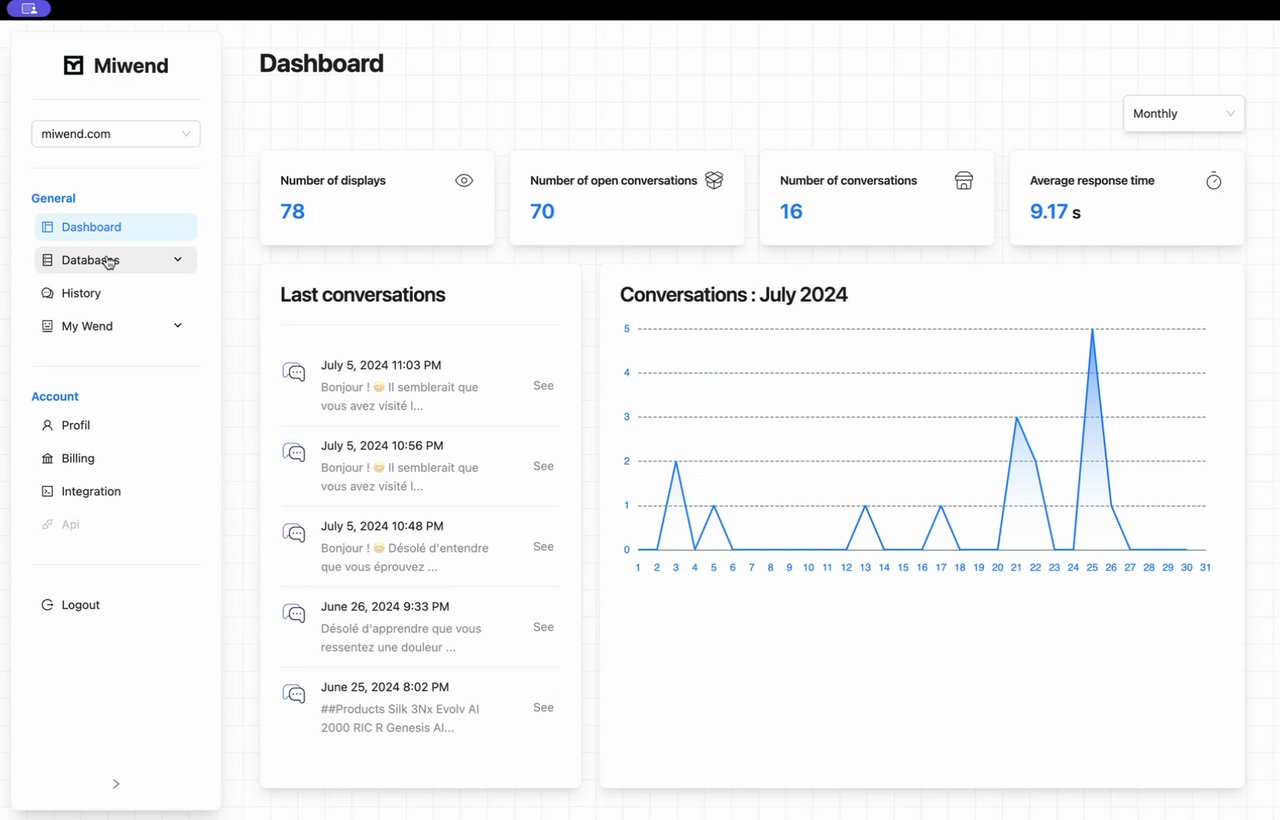Image resolution: width=1280 pixels, height=820 pixels.
Task: Click the 'Number of conversations' card label
Action: (848, 181)
